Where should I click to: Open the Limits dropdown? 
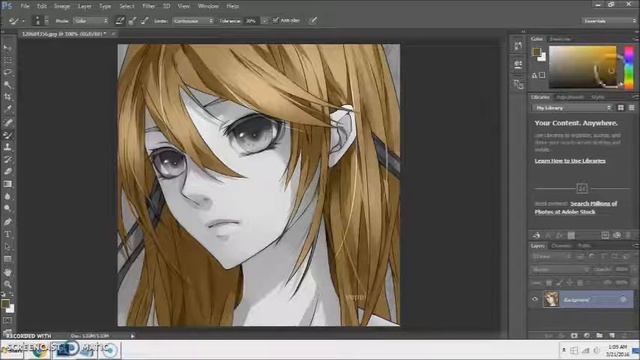point(193,20)
